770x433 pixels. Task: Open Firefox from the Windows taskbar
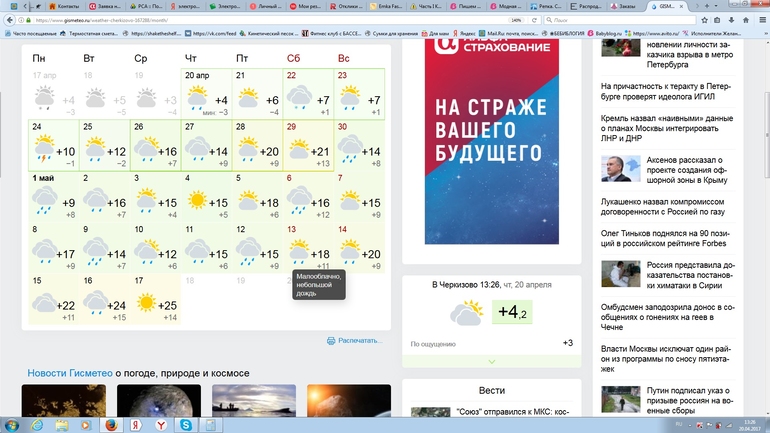(x=110, y=424)
